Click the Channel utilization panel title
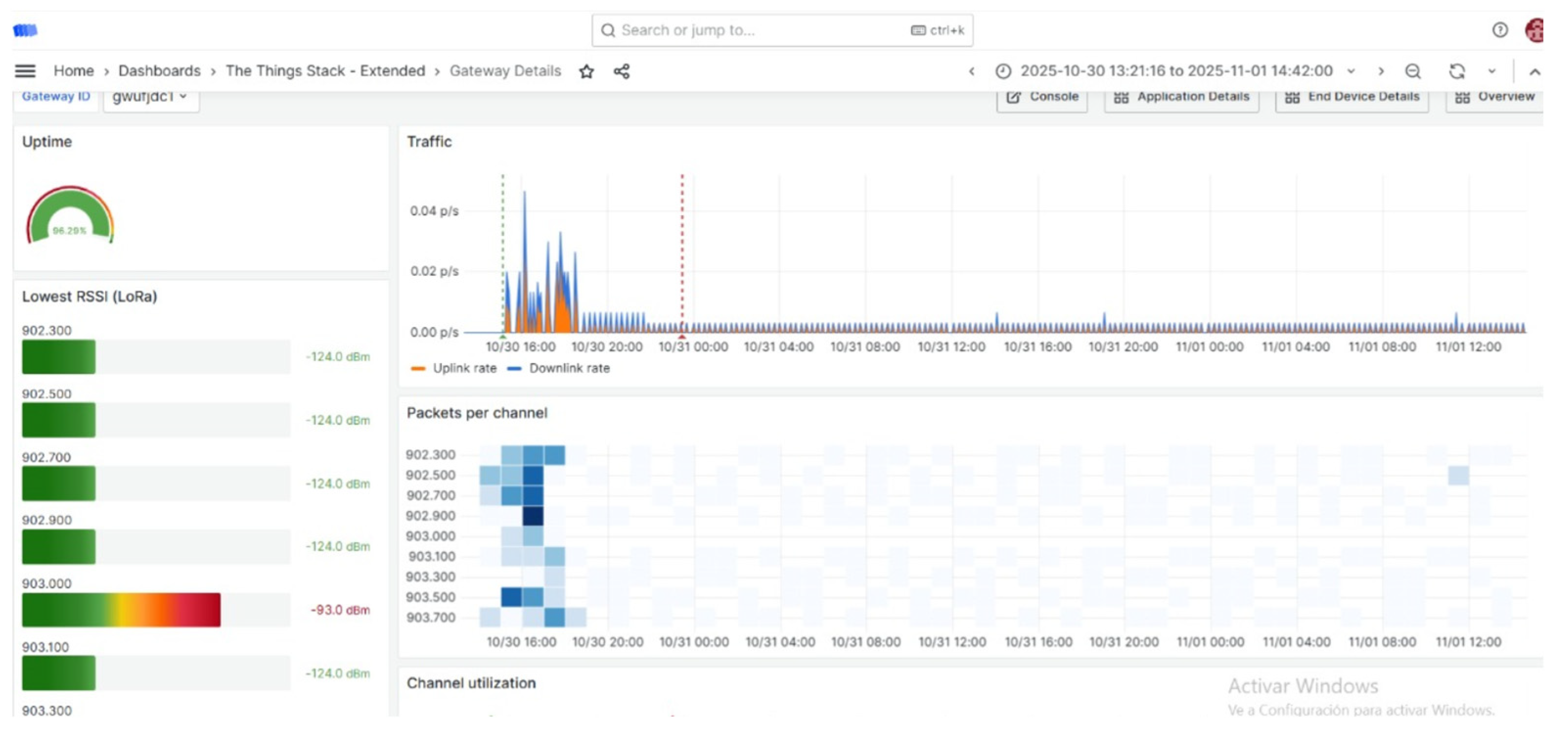Screen dimensions: 1568x753 [471, 683]
